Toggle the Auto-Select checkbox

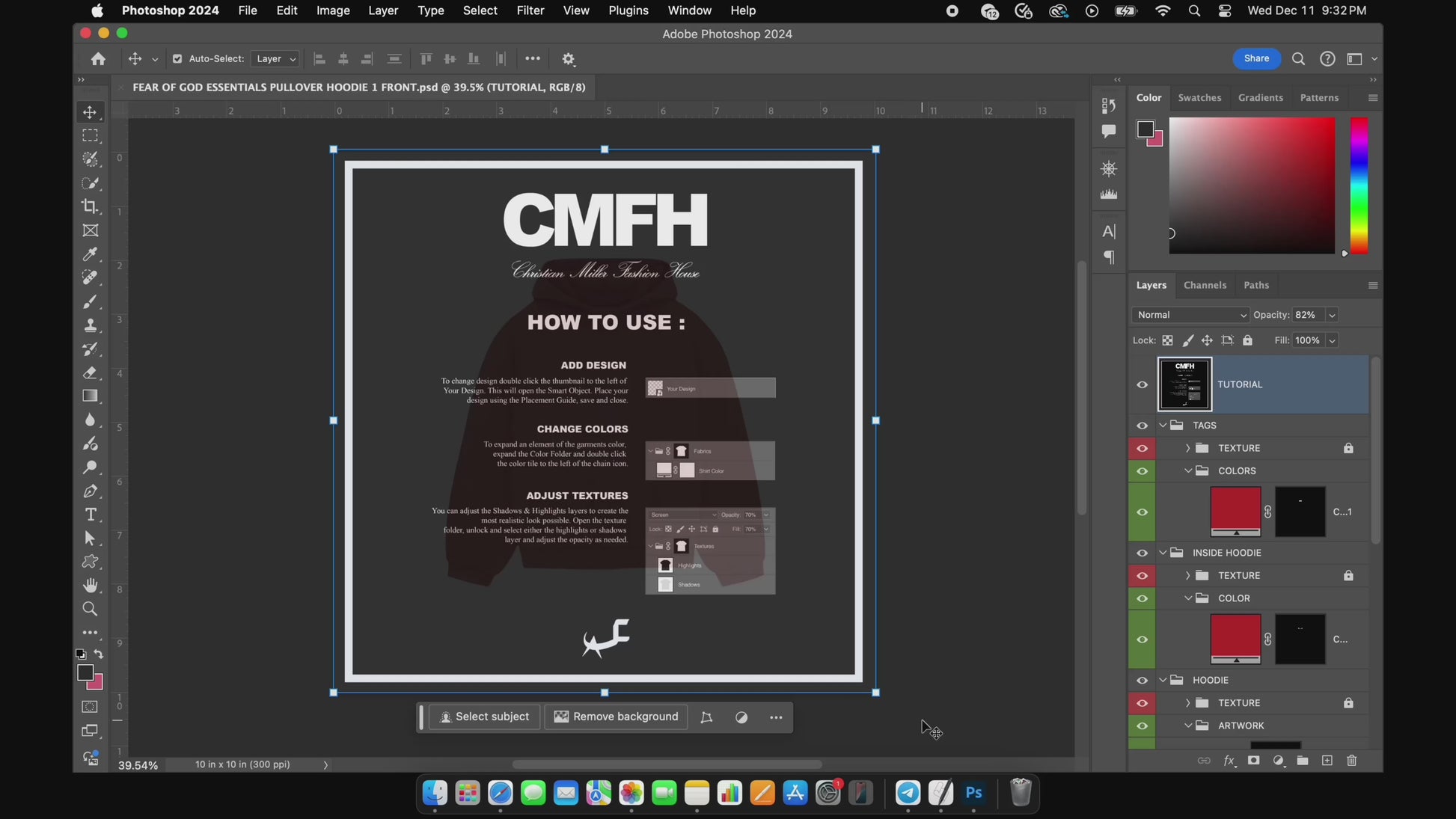coord(177,59)
